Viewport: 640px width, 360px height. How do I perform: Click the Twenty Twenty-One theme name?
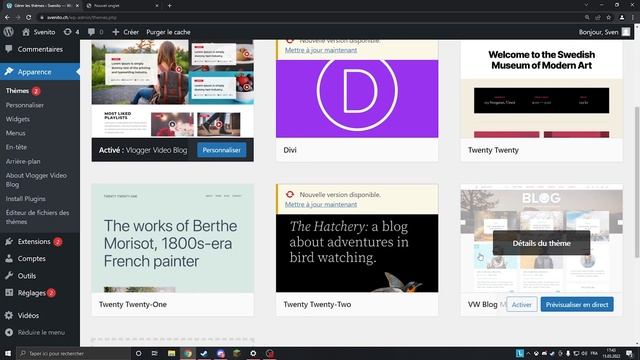point(133,304)
